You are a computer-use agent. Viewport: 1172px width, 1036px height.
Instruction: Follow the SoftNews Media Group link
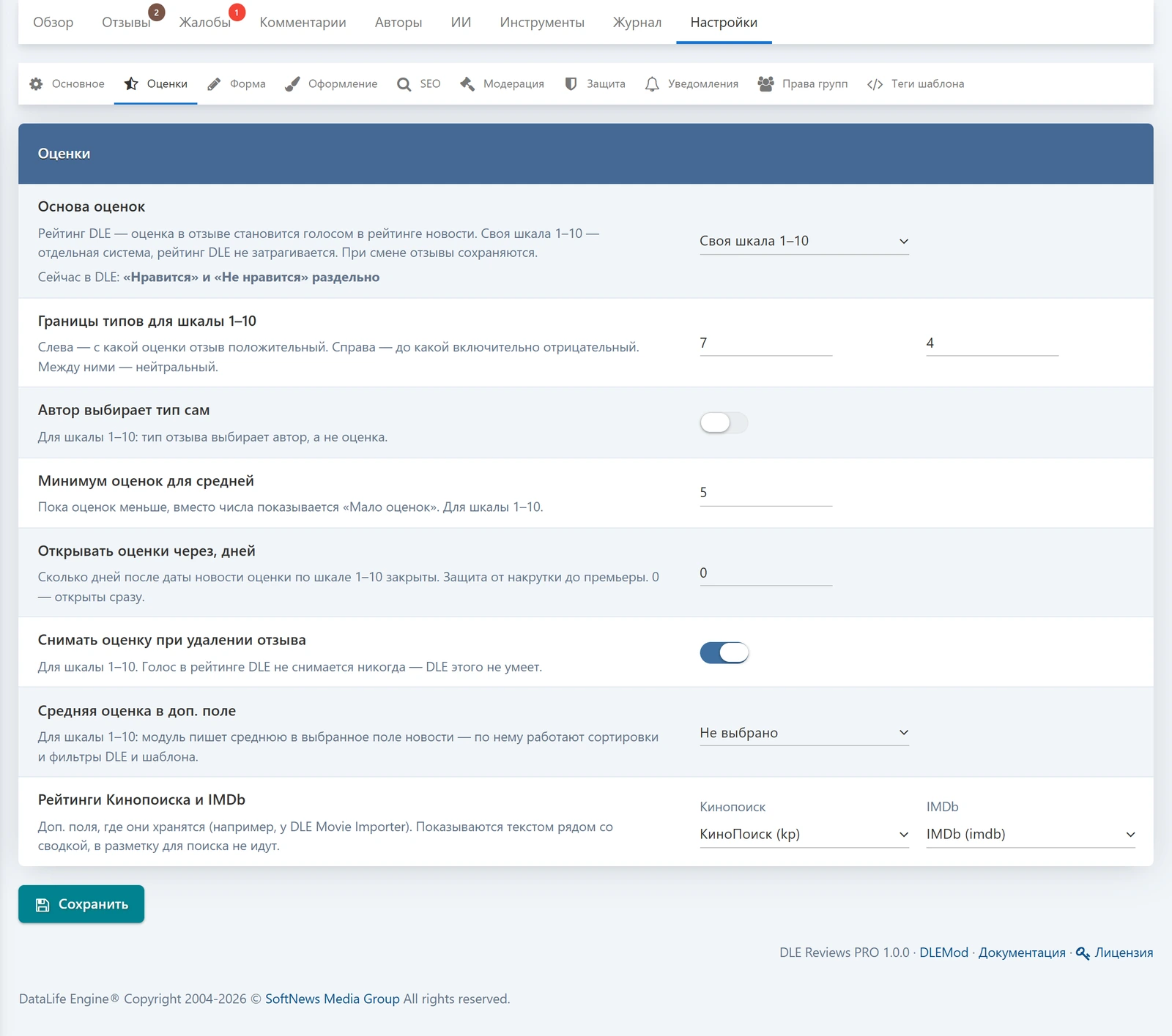pyautogui.click(x=333, y=999)
